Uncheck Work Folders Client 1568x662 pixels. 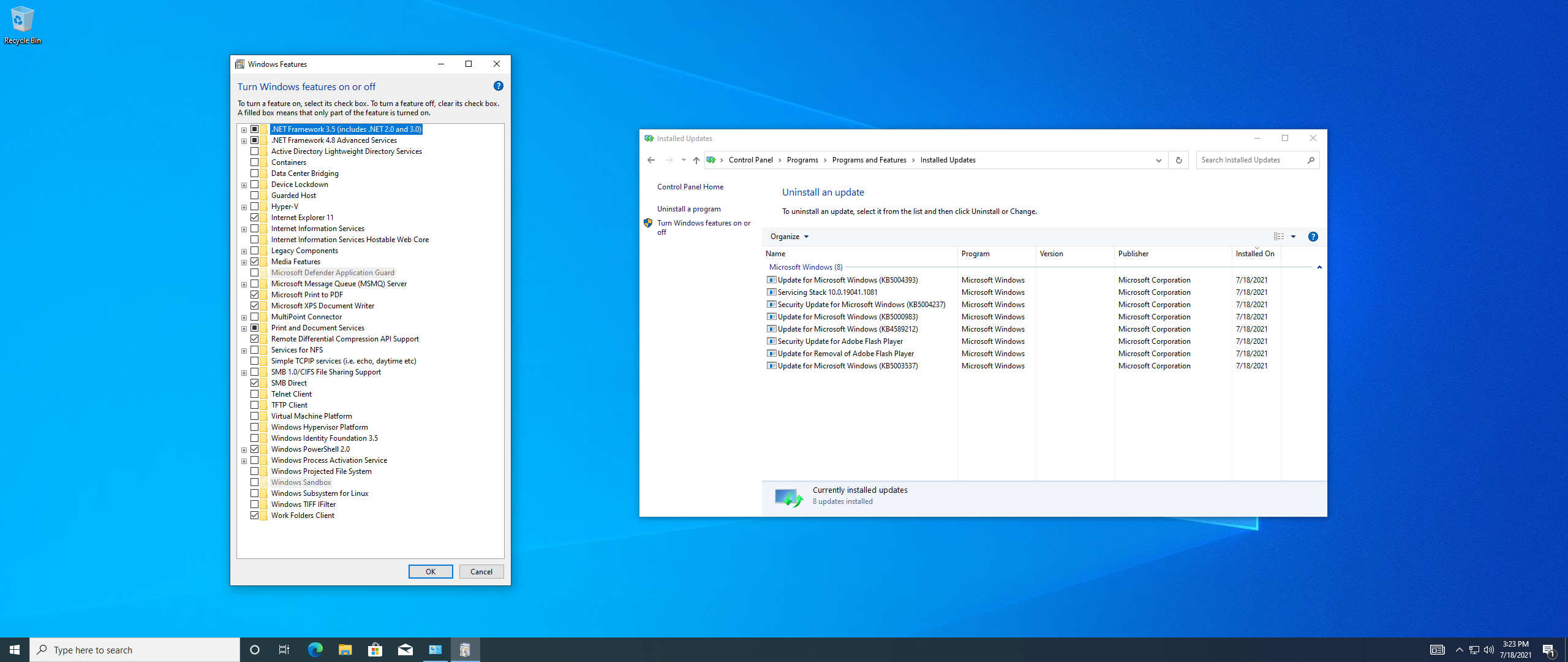tap(254, 516)
